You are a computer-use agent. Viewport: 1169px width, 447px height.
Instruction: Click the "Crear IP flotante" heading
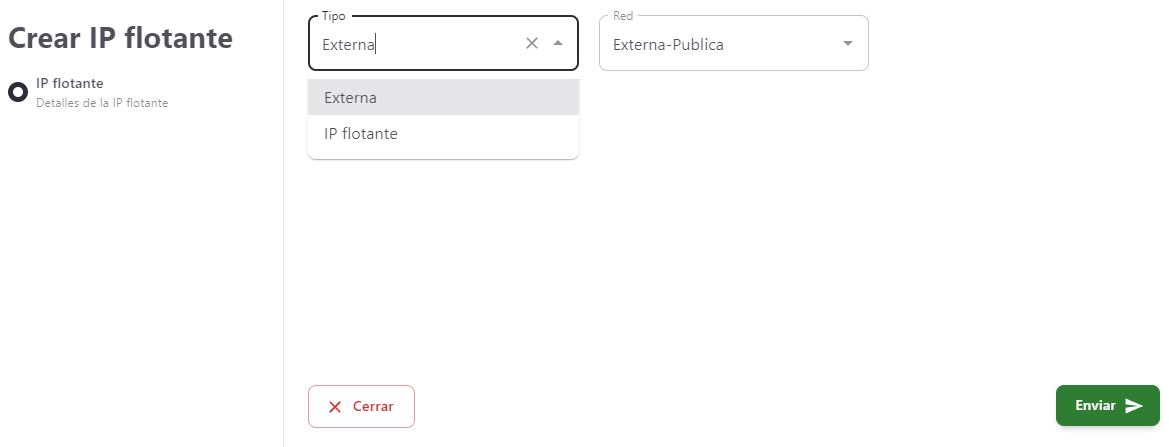[x=120, y=38]
